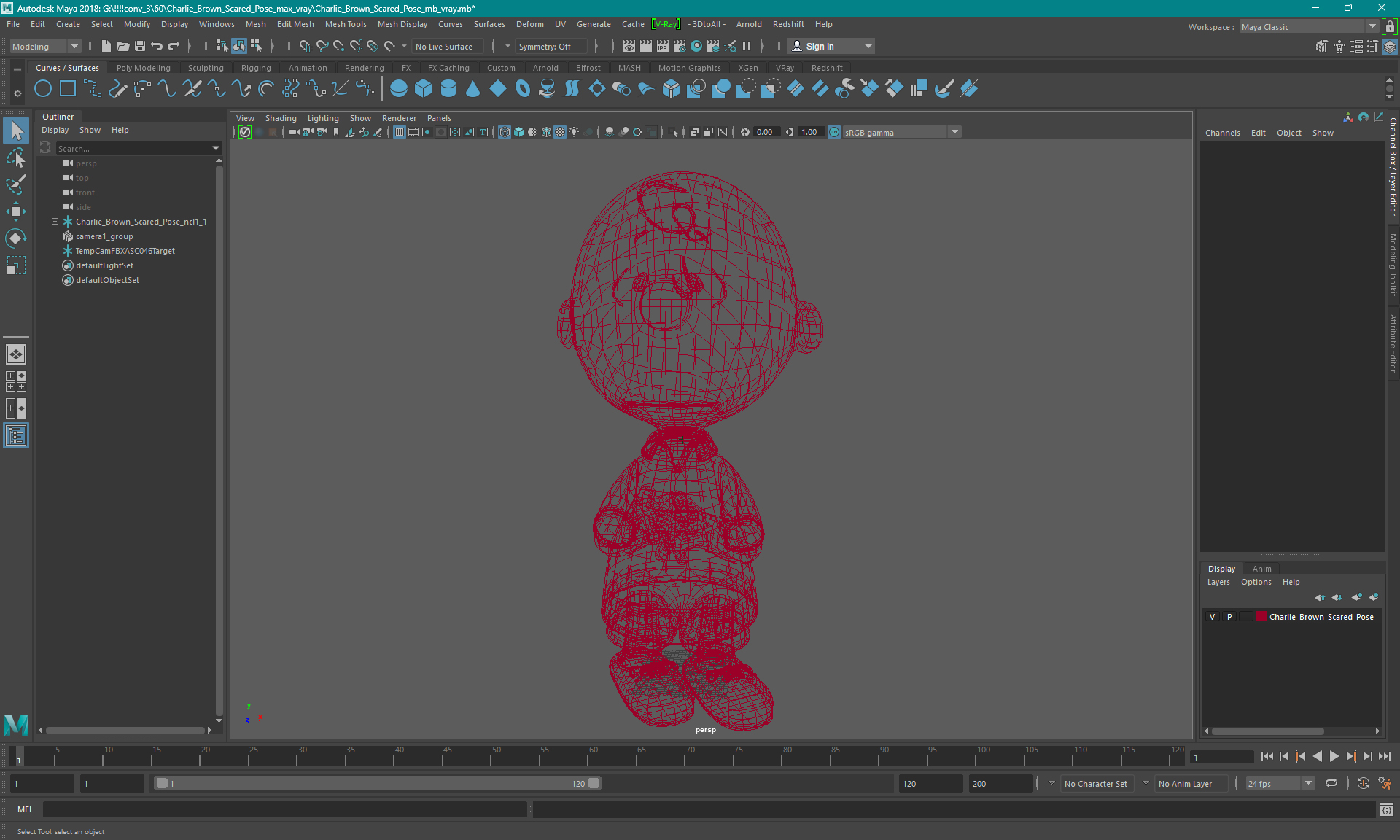
Task: Open the Modeling menu set dropdown
Action: [x=45, y=46]
